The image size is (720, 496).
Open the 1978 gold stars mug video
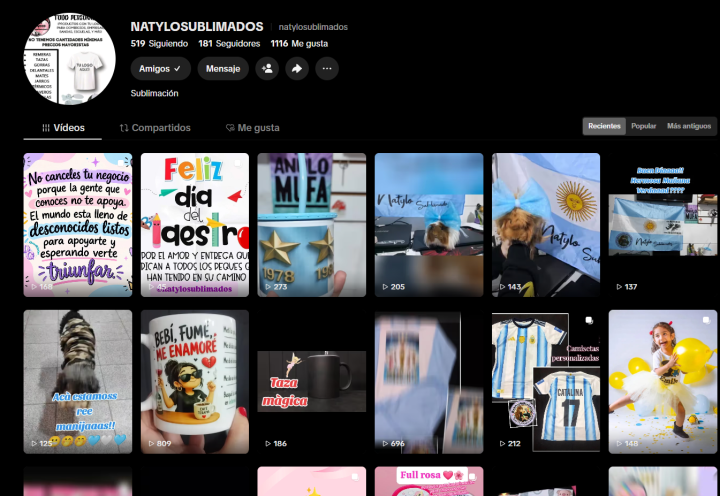312,225
